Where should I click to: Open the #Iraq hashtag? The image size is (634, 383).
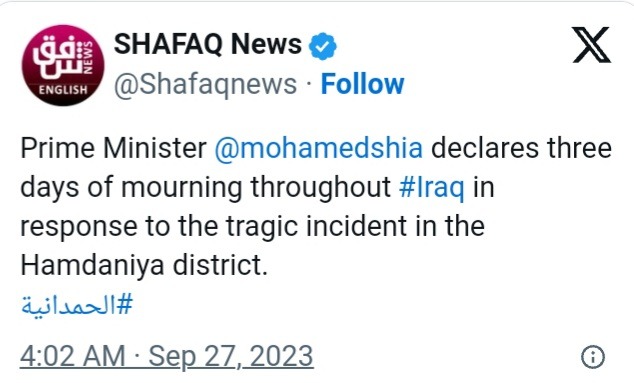(431, 188)
